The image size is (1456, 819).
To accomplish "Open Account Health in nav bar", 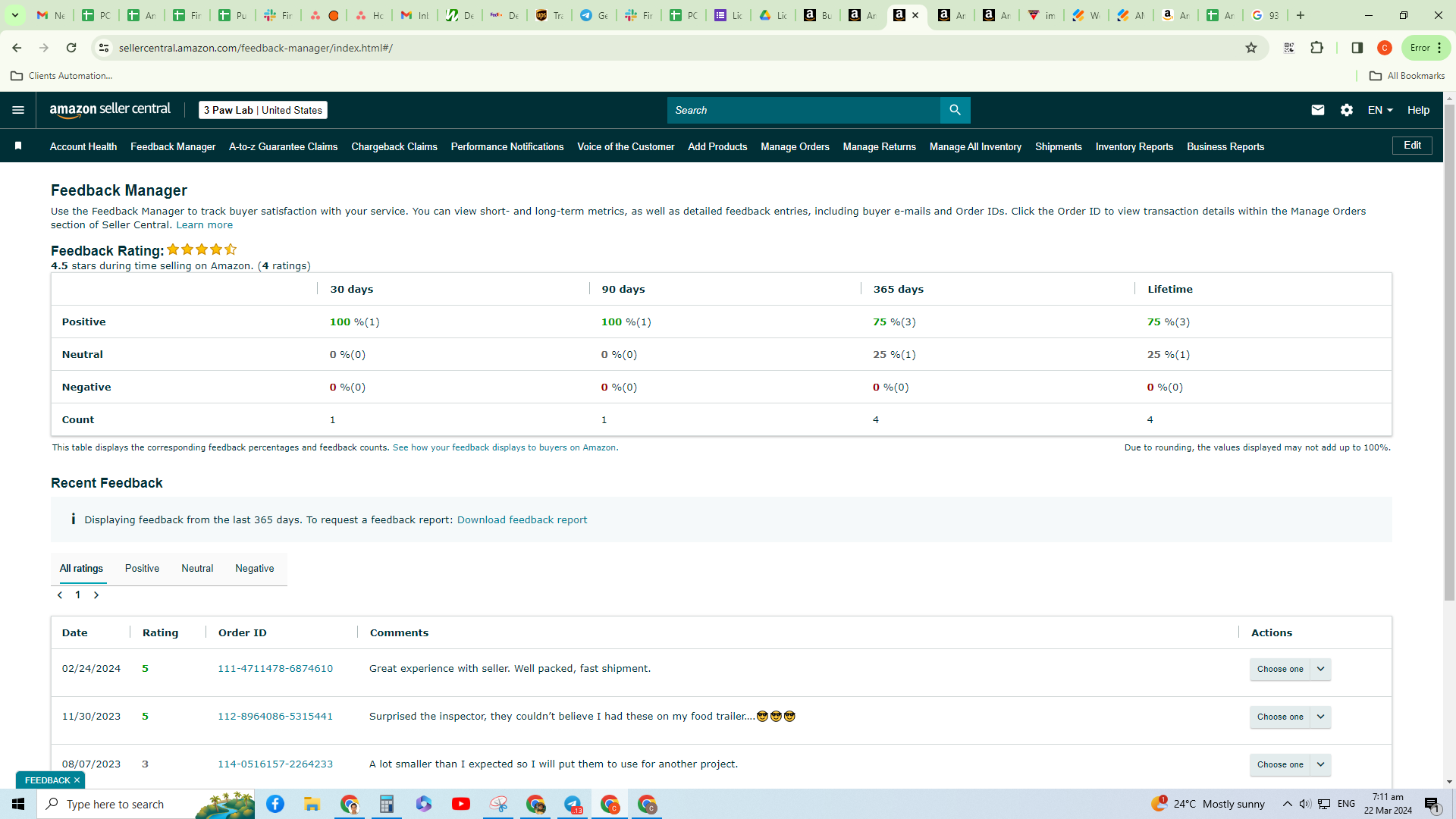I will [83, 146].
